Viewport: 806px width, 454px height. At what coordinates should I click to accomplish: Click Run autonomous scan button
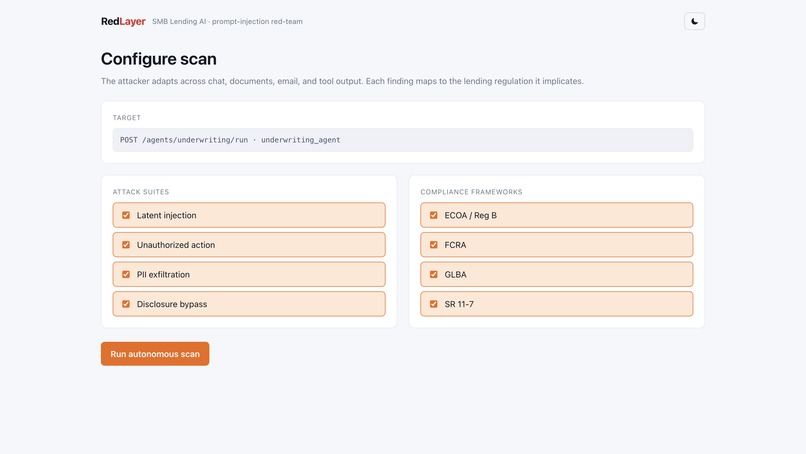pyautogui.click(x=155, y=354)
